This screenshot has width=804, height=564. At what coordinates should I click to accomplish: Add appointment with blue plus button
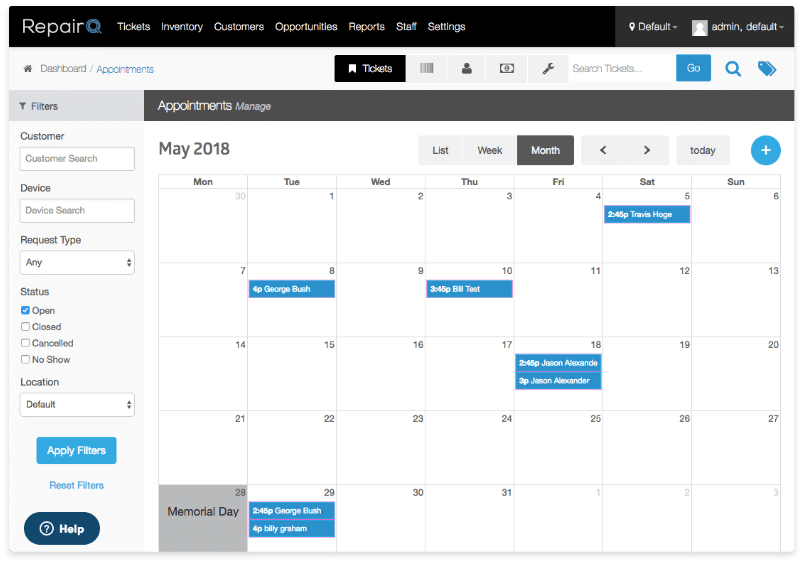[x=765, y=150]
